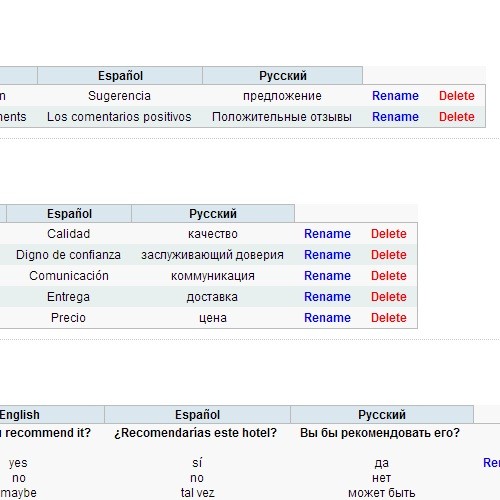Delete the Comunicación row
This screenshot has width=500, height=500.
coord(389,276)
